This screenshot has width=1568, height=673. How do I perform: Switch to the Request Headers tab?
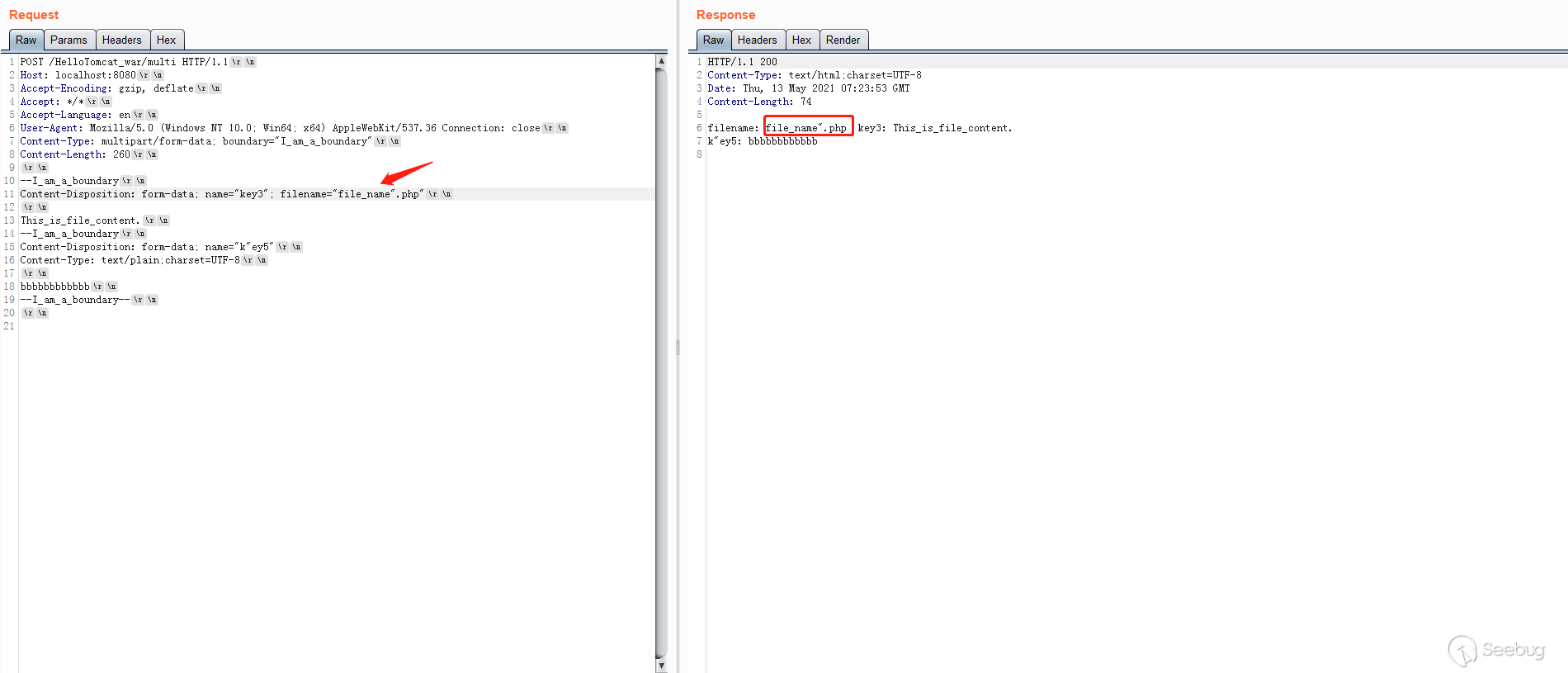[122, 40]
